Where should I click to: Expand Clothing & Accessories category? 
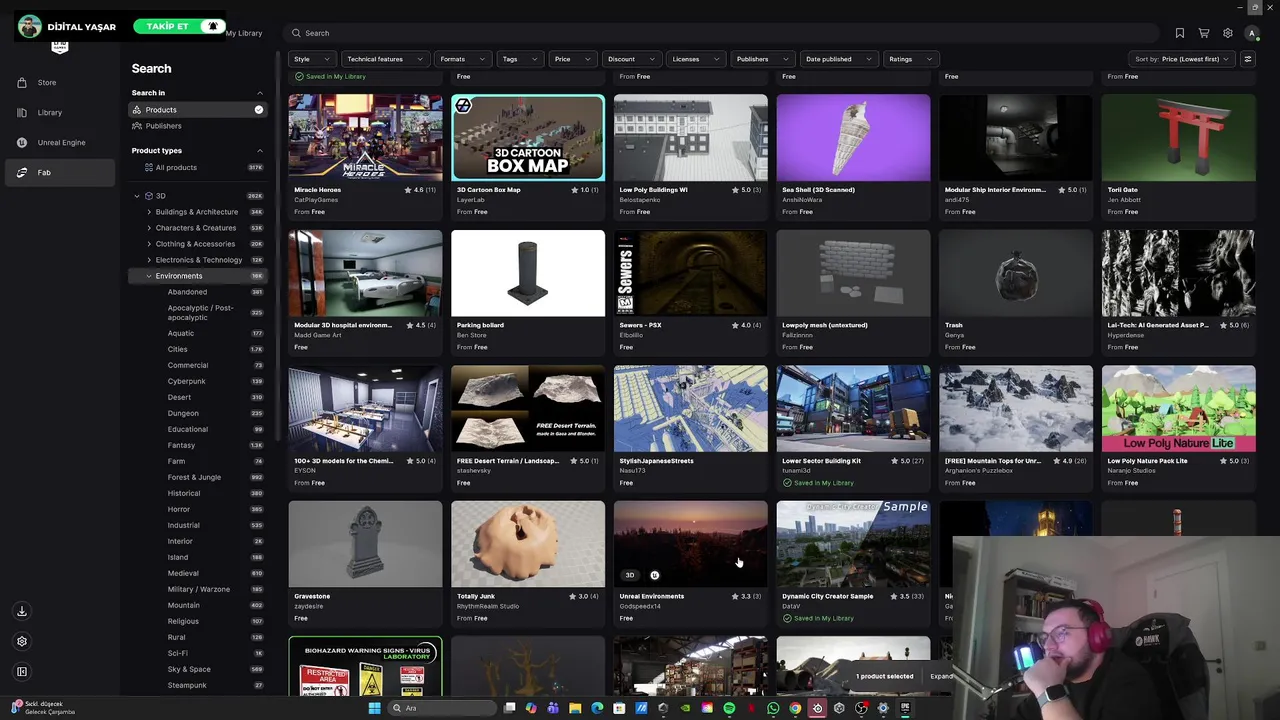[149, 244]
